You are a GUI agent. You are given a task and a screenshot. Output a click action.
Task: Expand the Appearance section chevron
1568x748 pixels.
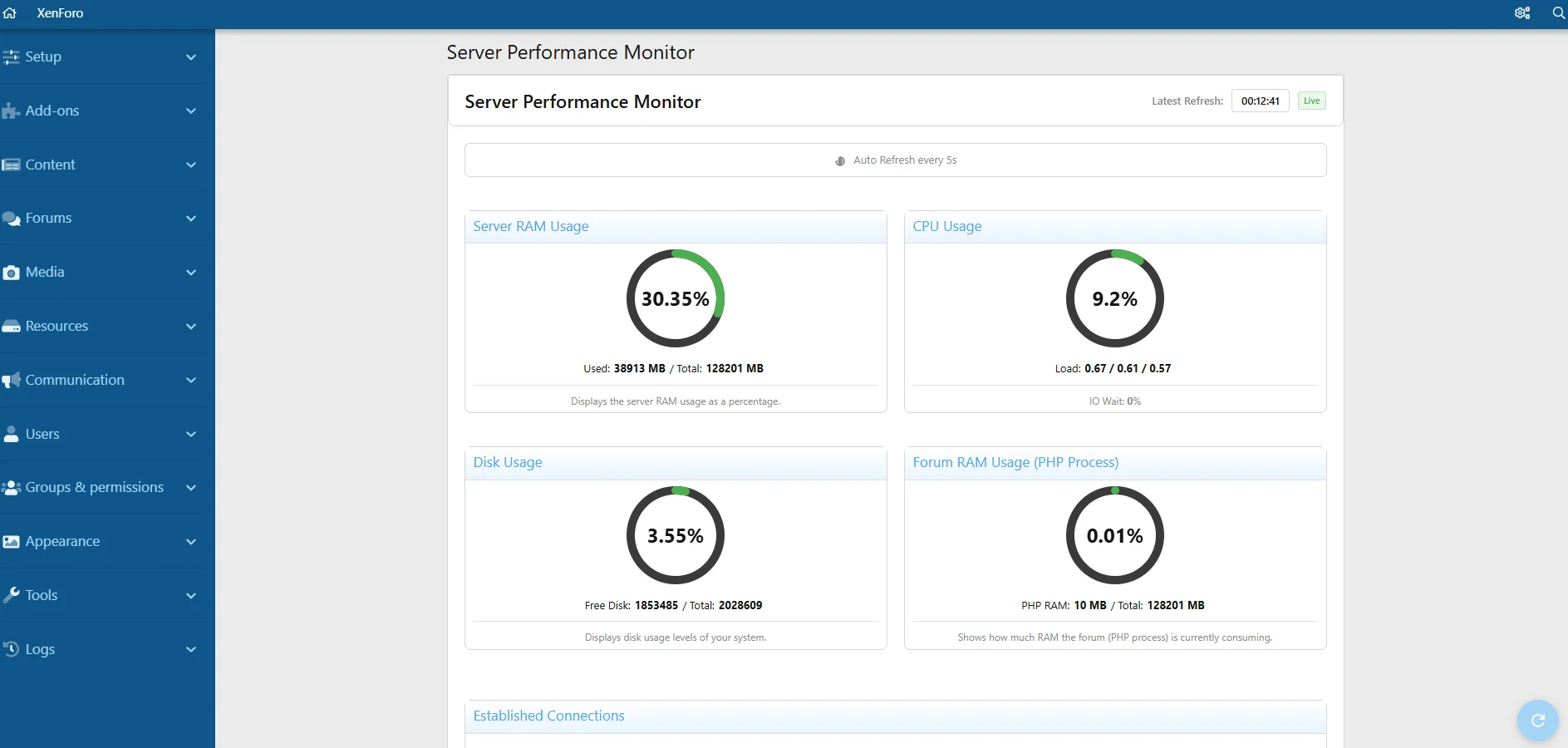191,542
